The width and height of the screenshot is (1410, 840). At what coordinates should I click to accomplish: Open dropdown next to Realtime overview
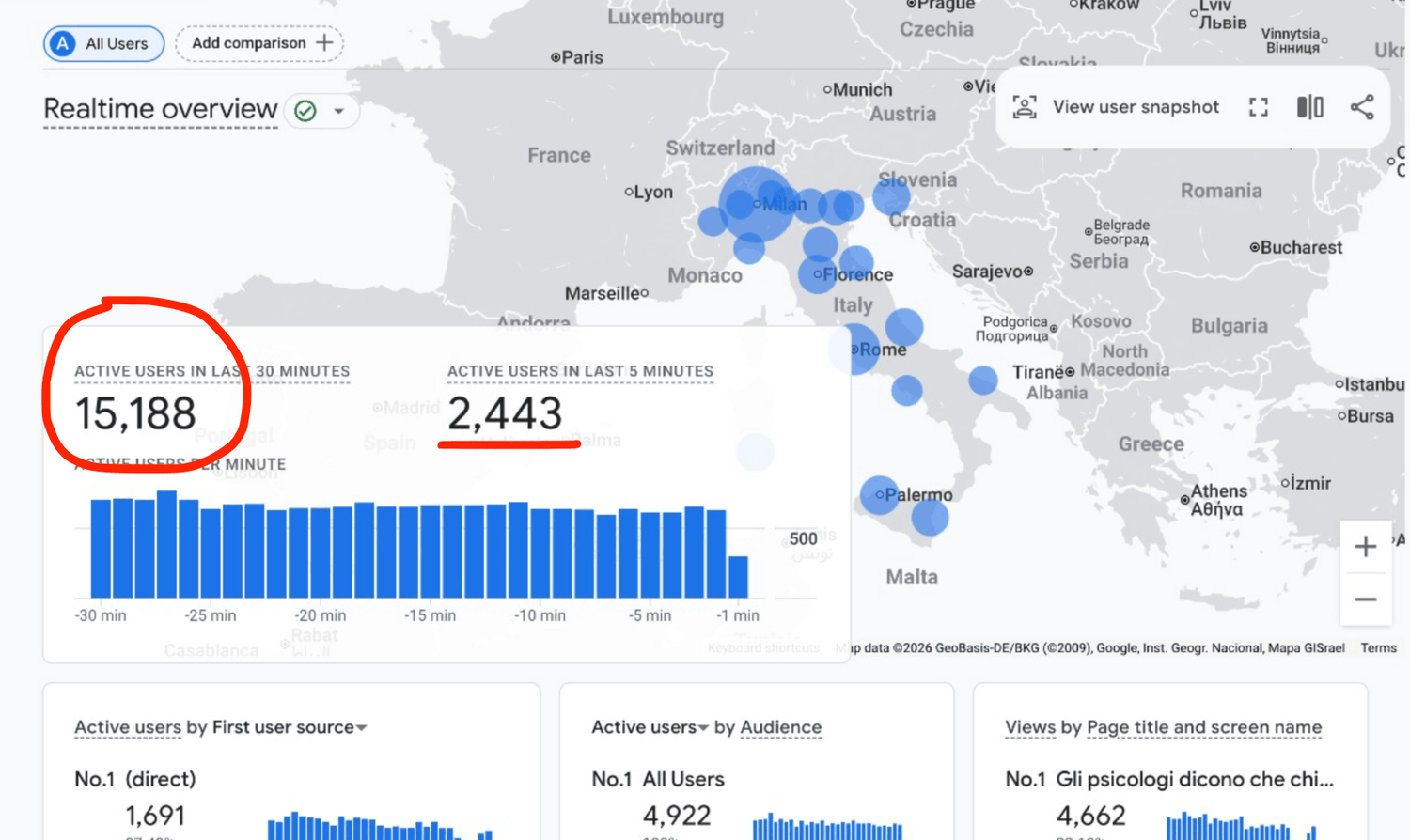(x=339, y=111)
